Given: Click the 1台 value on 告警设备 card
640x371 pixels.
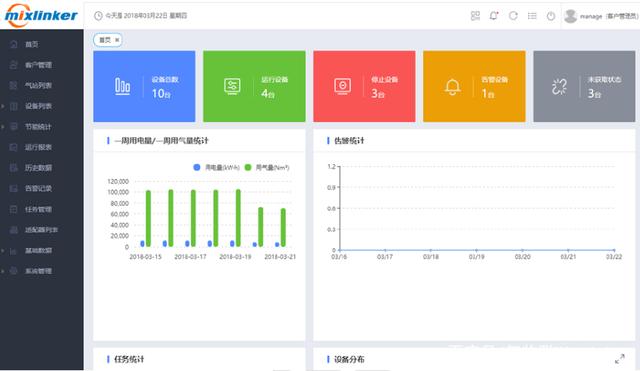Looking at the screenshot, I should pyautogui.click(x=488, y=93).
